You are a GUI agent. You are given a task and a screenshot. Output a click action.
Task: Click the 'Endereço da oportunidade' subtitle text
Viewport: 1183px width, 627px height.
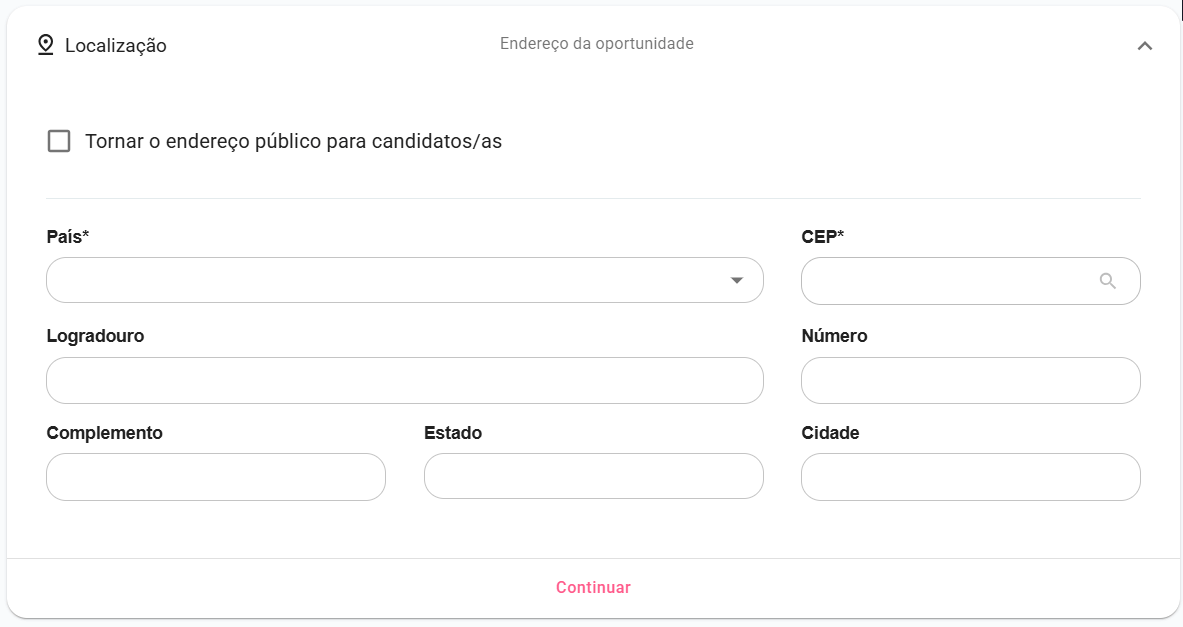tap(596, 43)
